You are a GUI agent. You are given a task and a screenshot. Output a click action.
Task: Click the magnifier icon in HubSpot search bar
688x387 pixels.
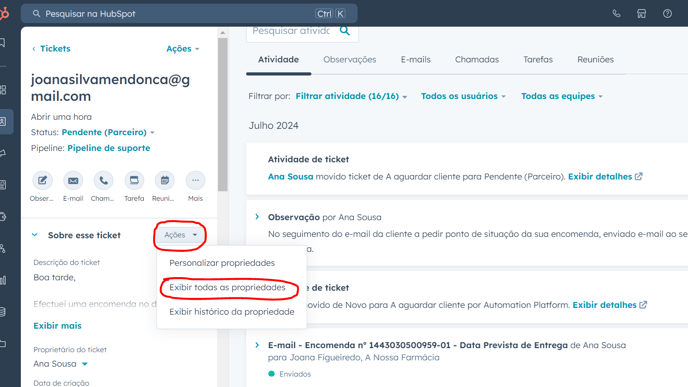[36, 14]
